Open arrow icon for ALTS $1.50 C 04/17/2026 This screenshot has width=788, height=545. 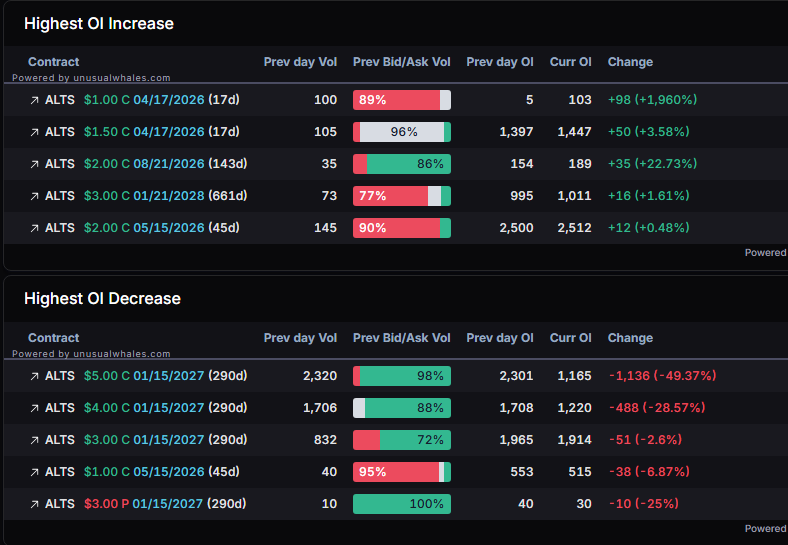(x=34, y=132)
